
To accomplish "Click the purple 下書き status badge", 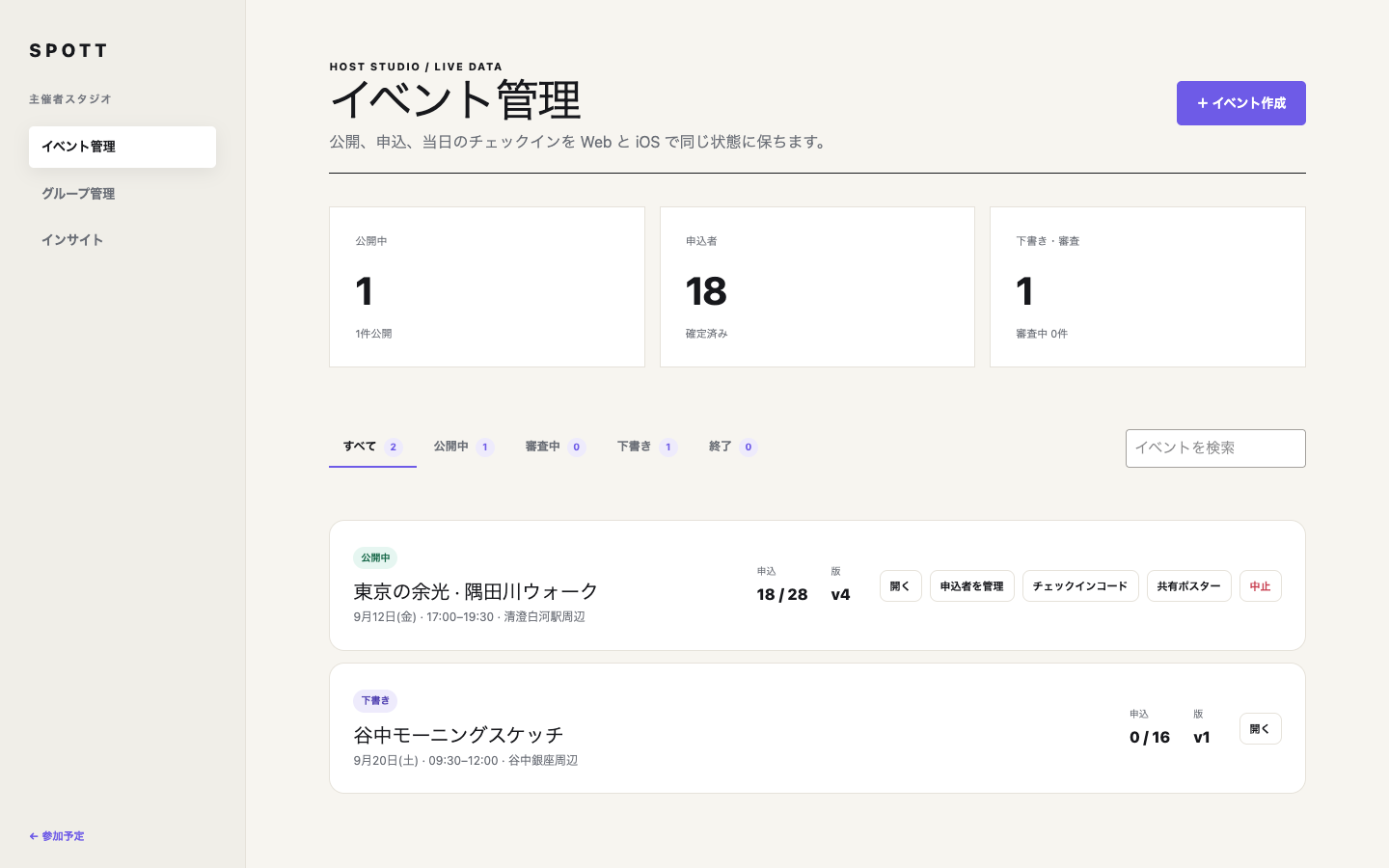I will (x=375, y=700).
